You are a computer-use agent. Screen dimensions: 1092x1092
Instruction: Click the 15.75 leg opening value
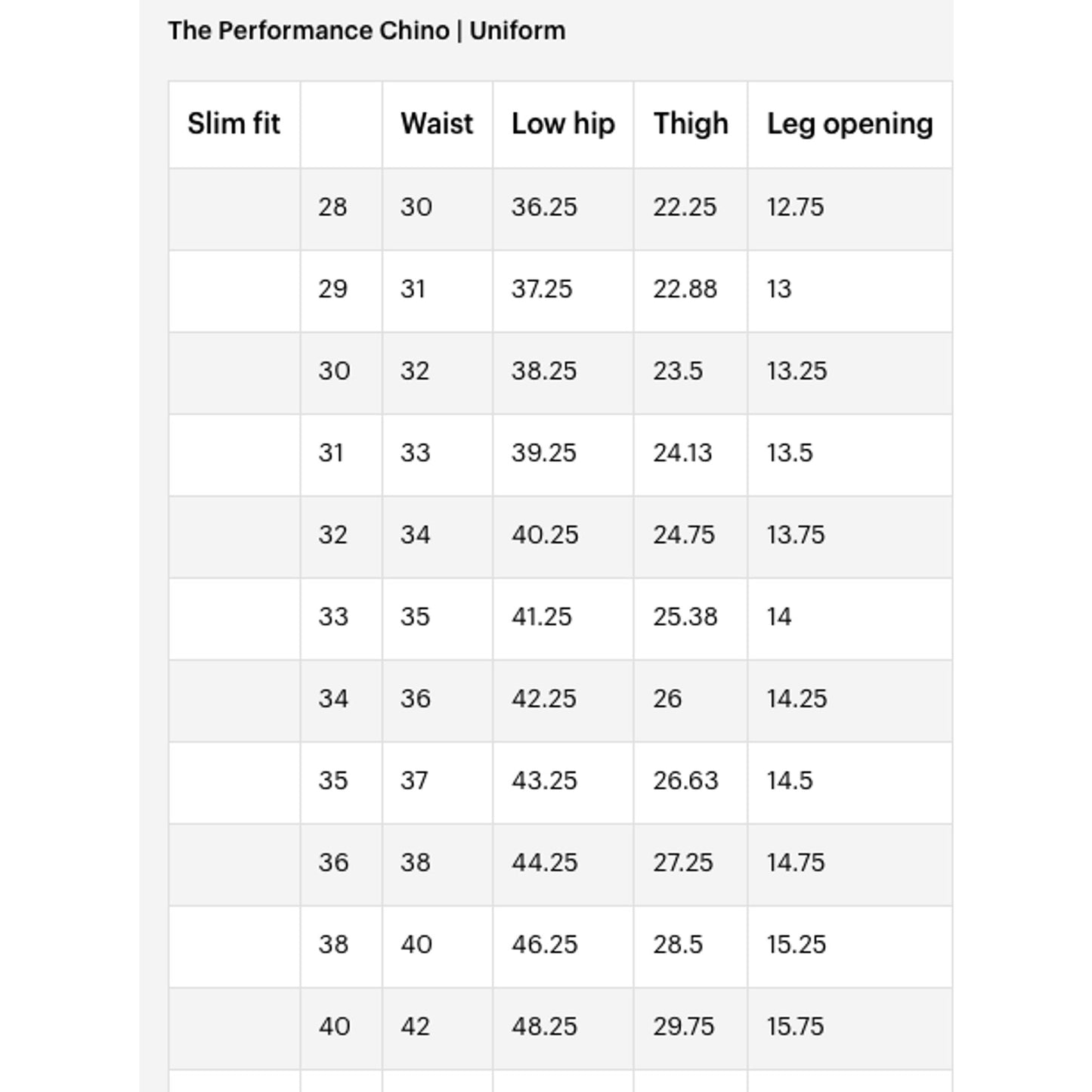795,1027
